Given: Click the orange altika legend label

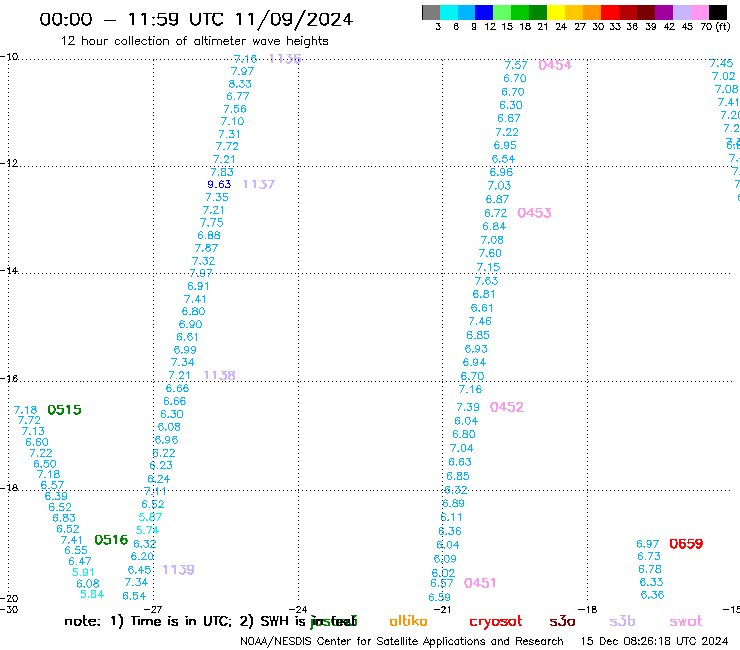Looking at the screenshot, I should [x=408, y=621].
